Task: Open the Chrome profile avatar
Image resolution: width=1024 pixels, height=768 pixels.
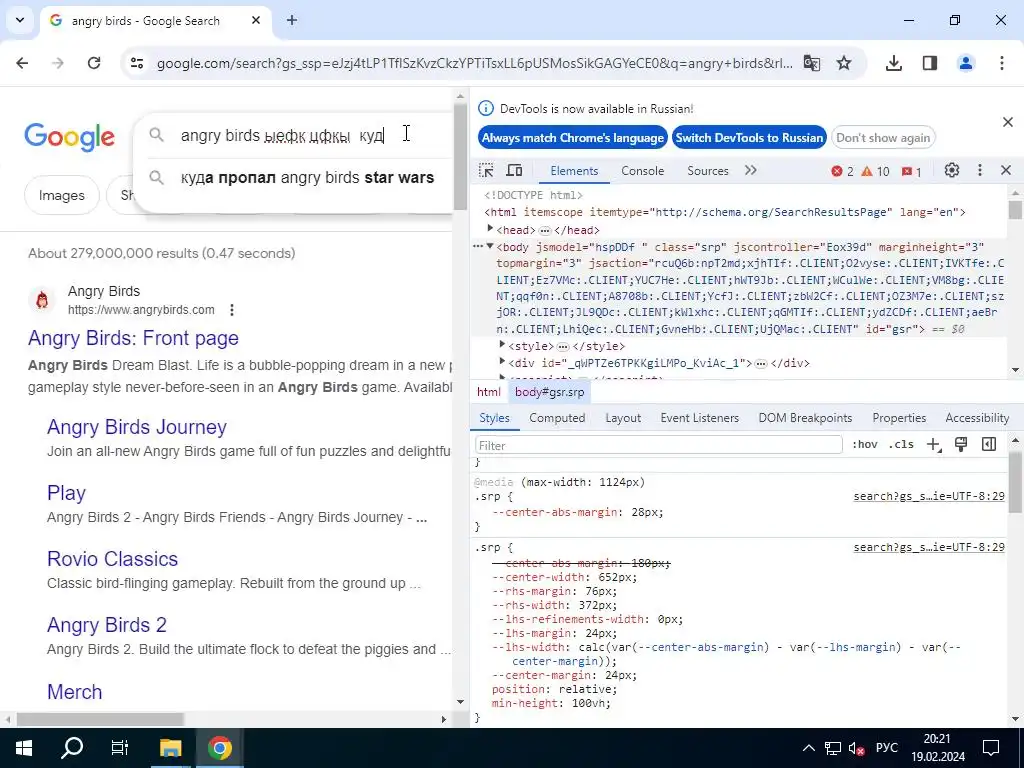Action: click(966, 63)
